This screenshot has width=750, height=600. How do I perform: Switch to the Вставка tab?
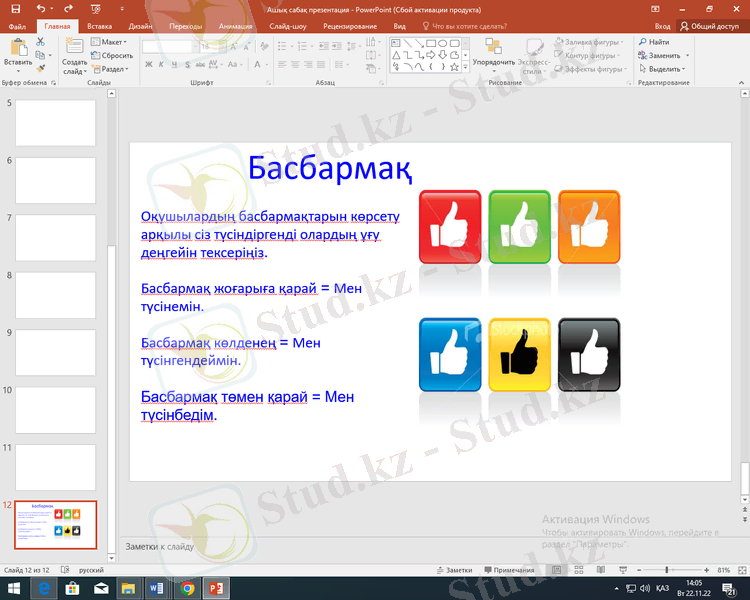99,26
